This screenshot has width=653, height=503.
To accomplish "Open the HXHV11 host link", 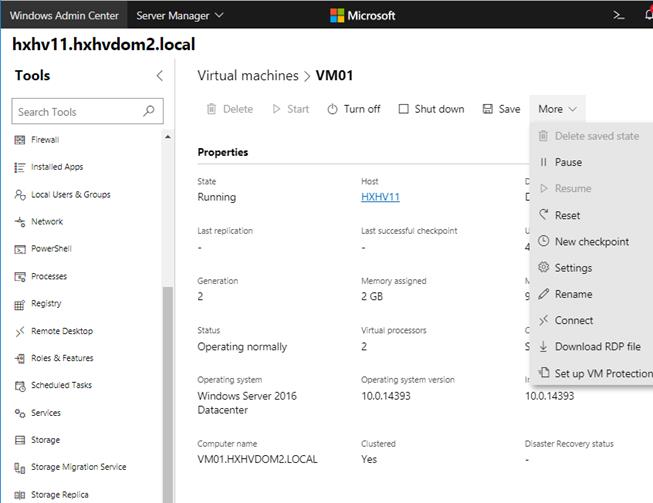I will click(380, 197).
